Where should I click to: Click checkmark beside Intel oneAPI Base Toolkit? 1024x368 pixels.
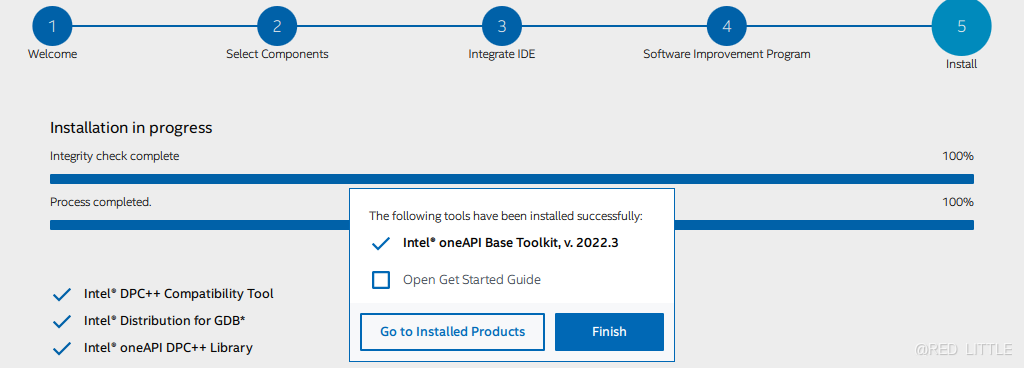(381, 244)
